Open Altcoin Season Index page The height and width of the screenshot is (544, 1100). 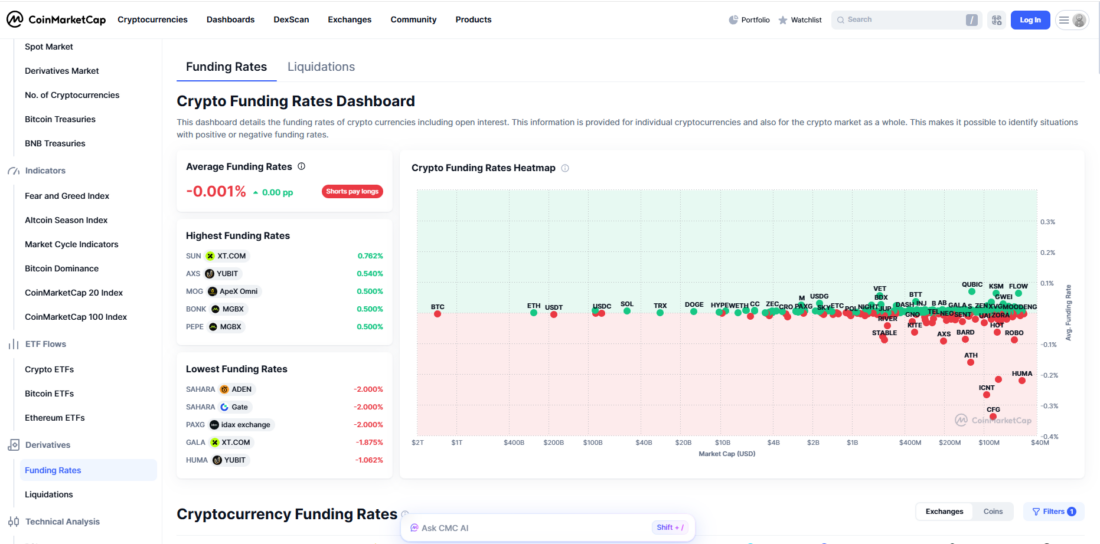coord(66,220)
